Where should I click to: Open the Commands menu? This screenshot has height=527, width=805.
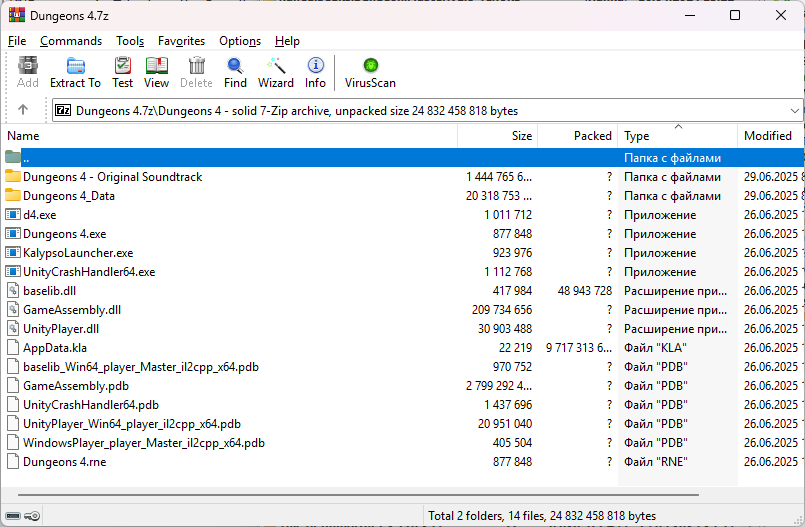point(71,41)
